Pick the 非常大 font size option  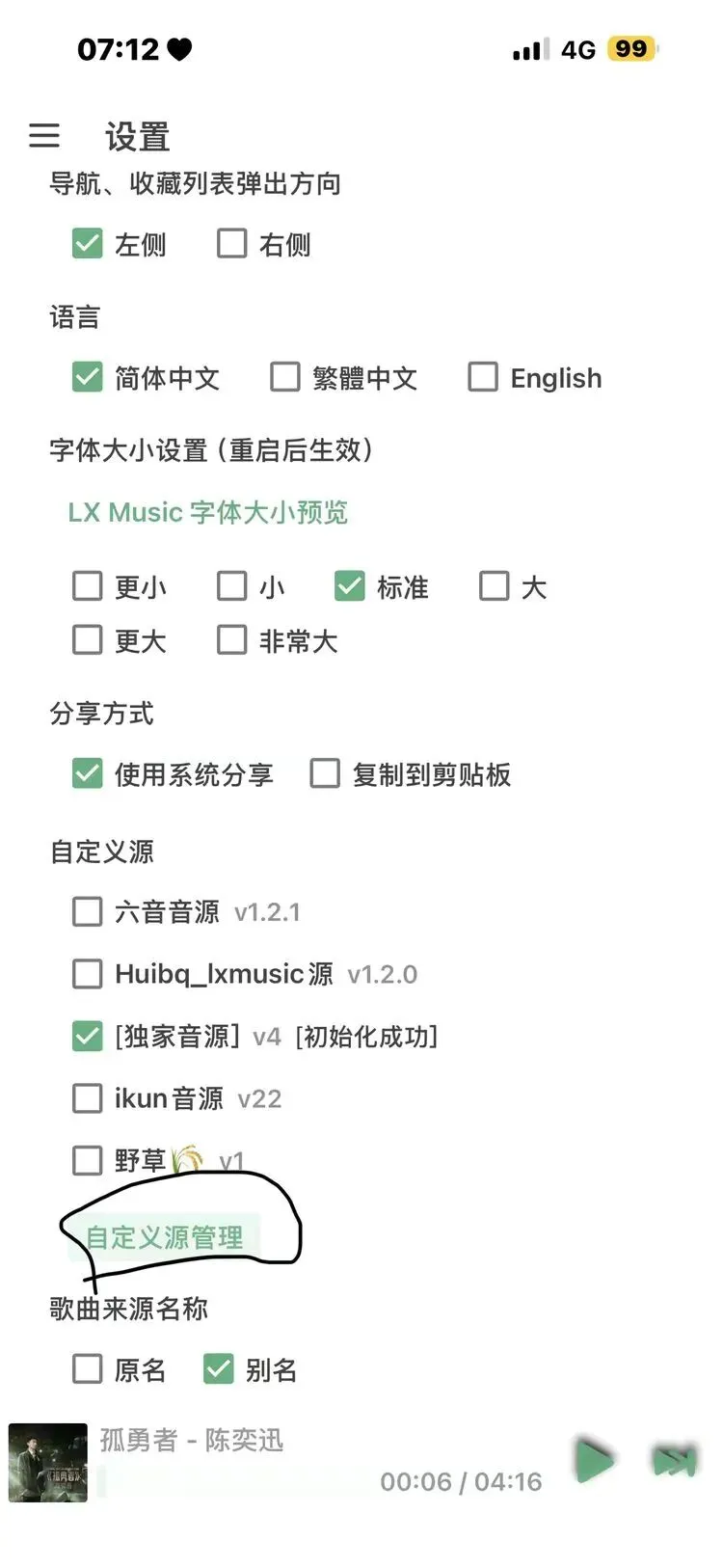(x=232, y=640)
